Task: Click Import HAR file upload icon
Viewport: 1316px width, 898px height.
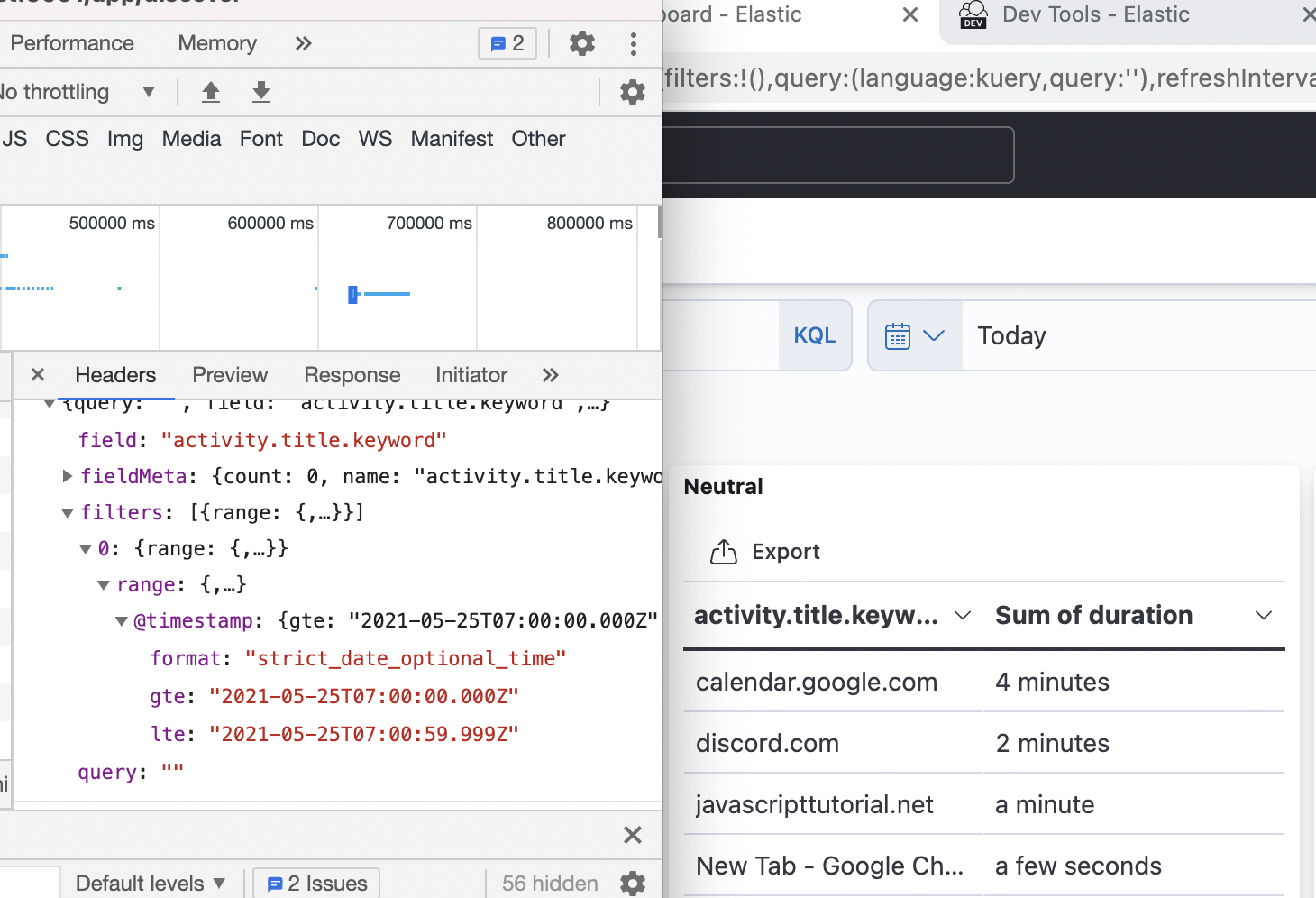Action: pos(211,92)
